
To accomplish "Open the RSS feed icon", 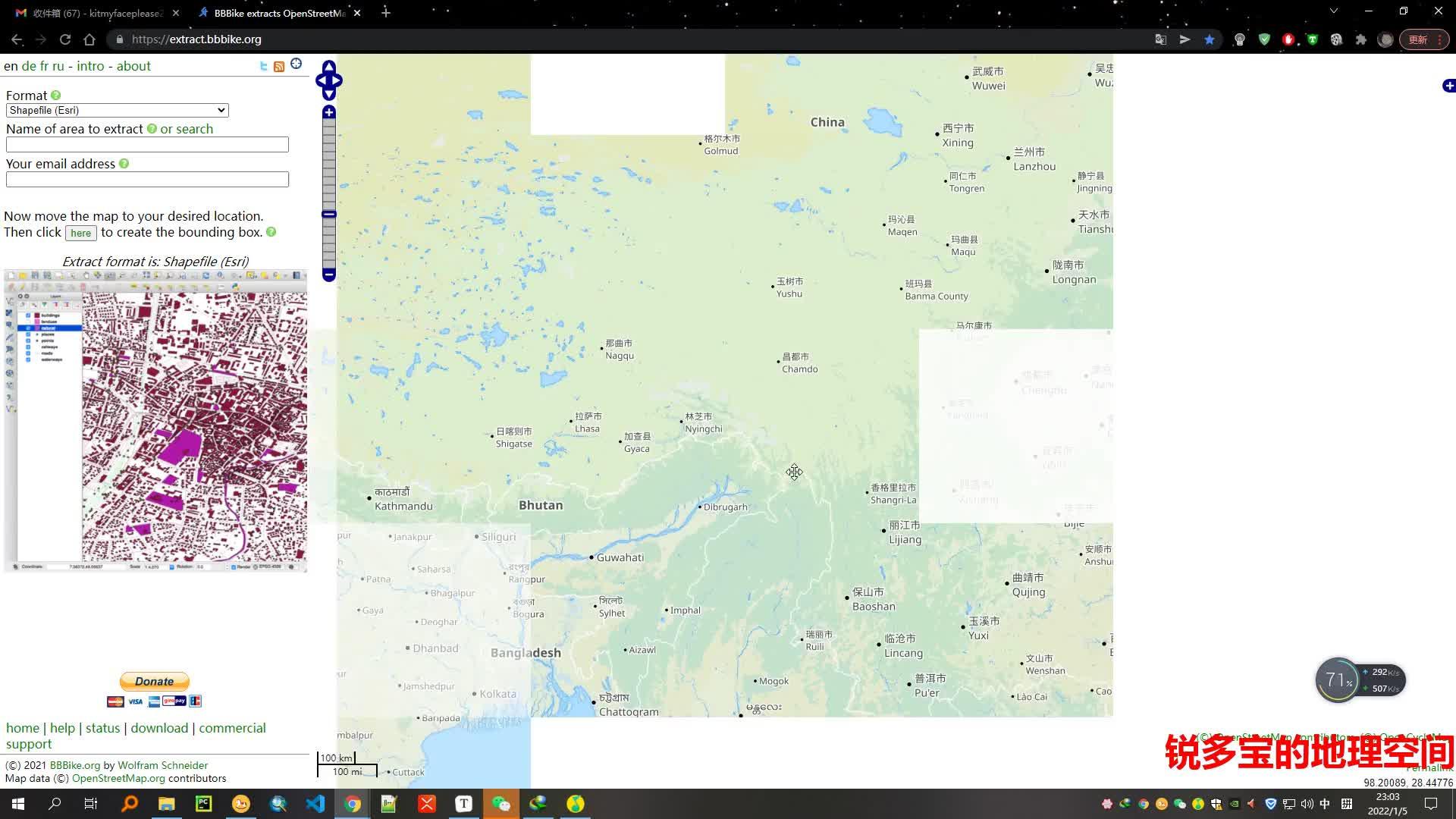I will pyautogui.click(x=279, y=67).
